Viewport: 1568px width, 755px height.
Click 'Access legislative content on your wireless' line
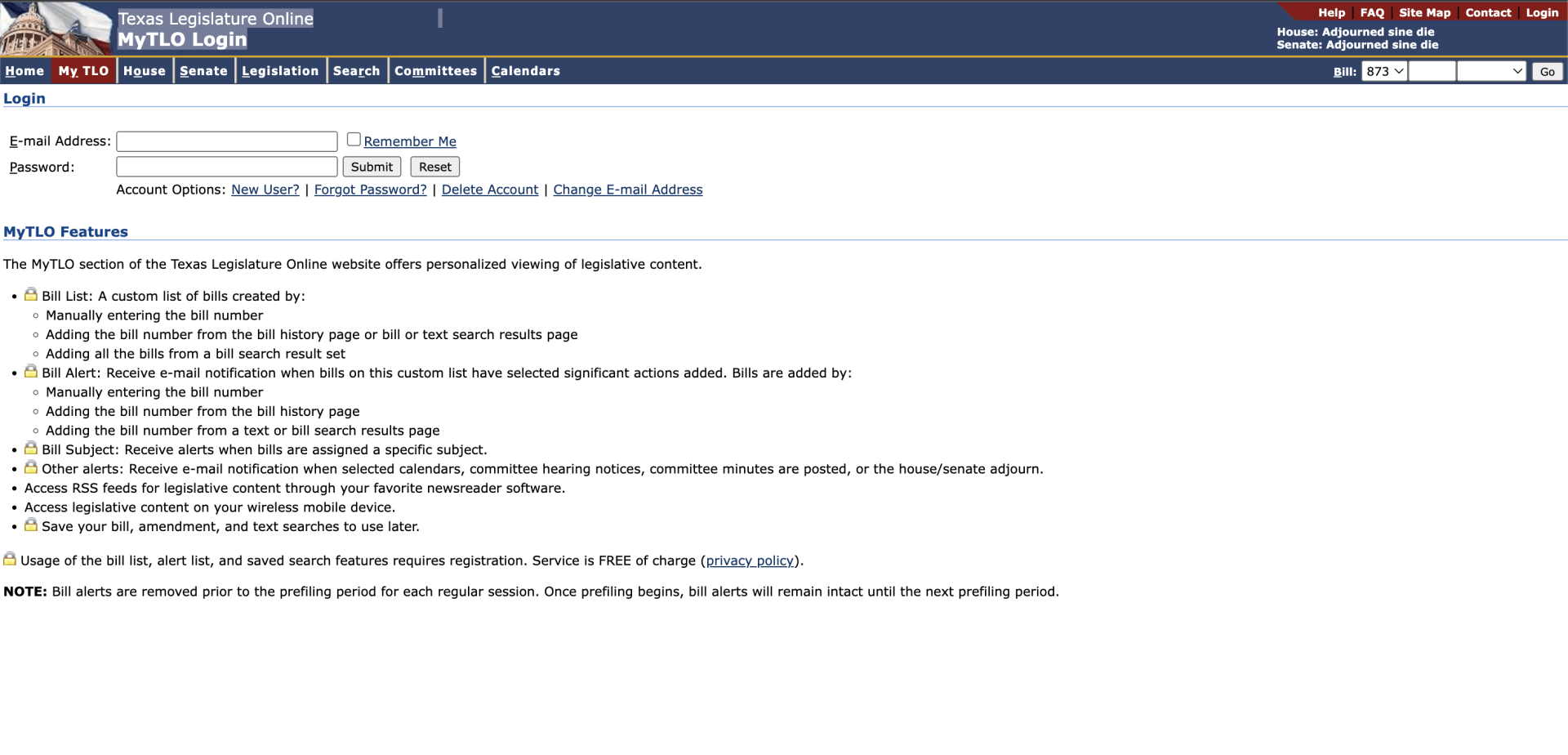(210, 507)
